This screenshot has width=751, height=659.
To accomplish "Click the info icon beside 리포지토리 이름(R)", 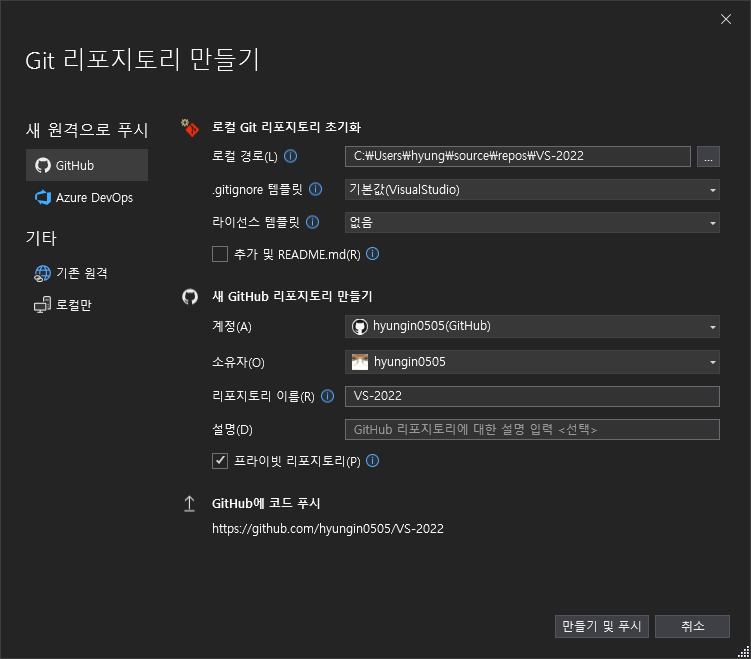I will (328, 396).
